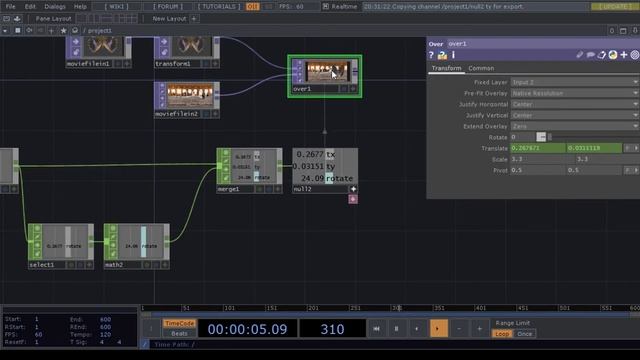
Task: Click the Rotate value field
Action: (523, 137)
